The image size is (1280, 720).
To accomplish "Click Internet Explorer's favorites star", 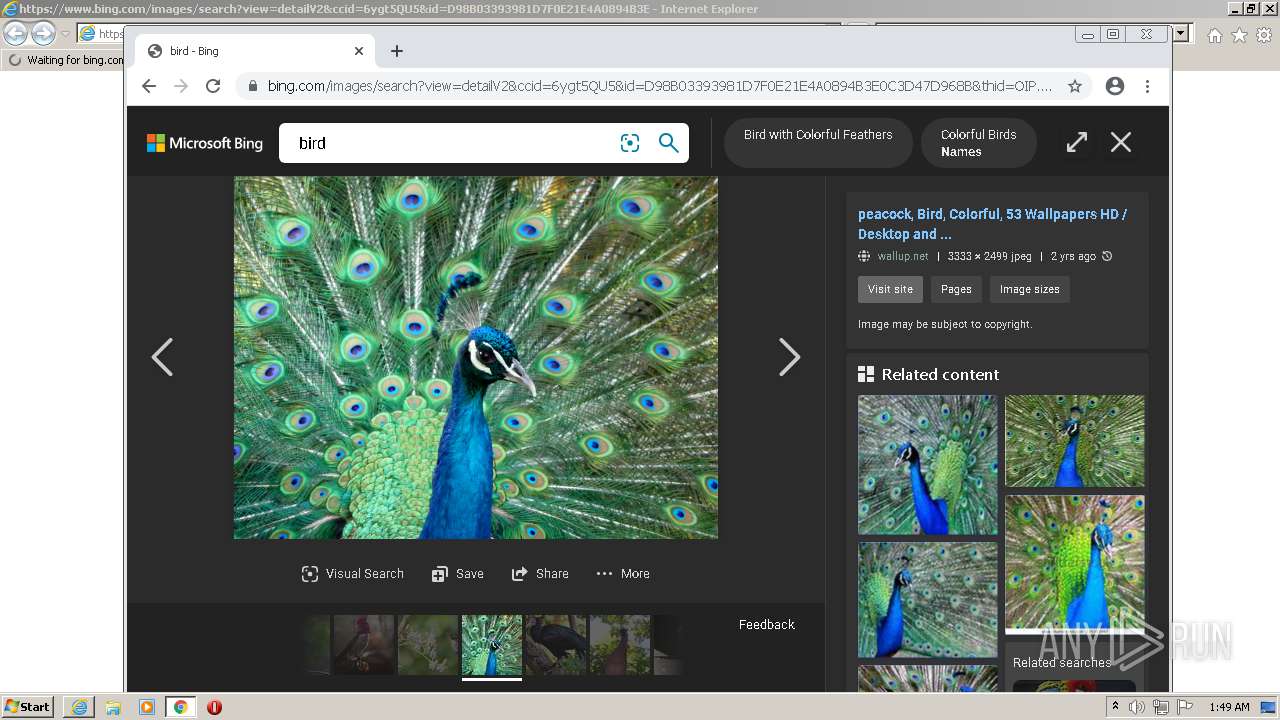I will click(1239, 35).
